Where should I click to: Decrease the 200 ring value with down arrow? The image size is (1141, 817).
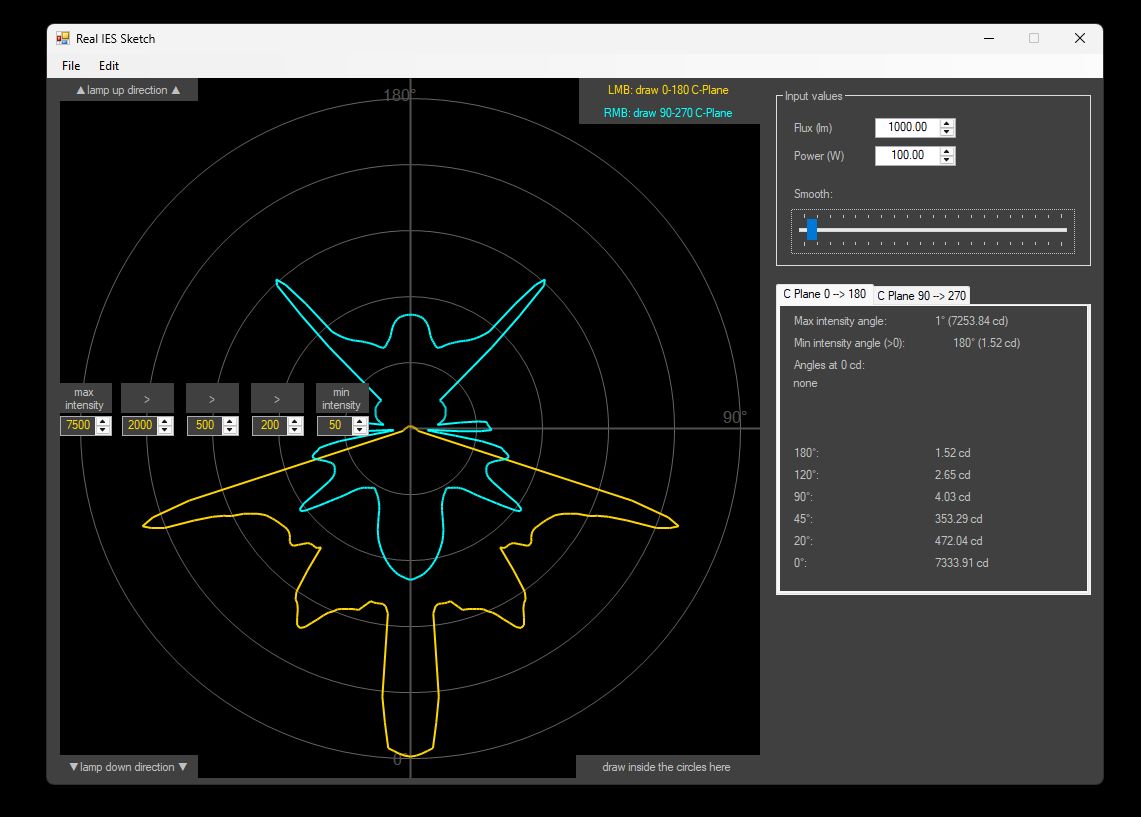tap(295, 430)
